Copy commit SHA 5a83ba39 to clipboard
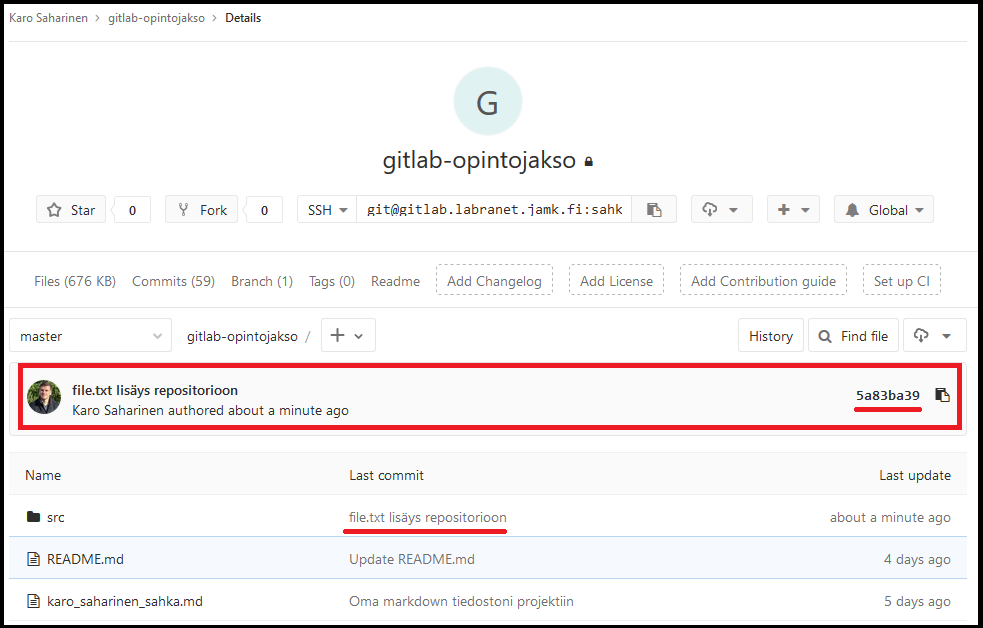This screenshot has height=628, width=983. pyautogui.click(x=942, y=395)
